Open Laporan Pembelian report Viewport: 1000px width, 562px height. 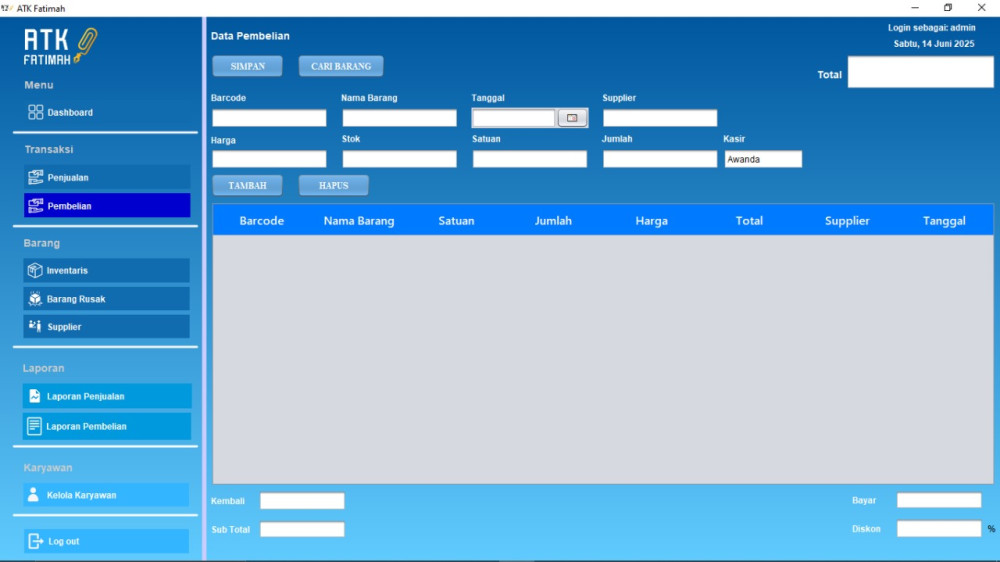(x=107, y=426)
